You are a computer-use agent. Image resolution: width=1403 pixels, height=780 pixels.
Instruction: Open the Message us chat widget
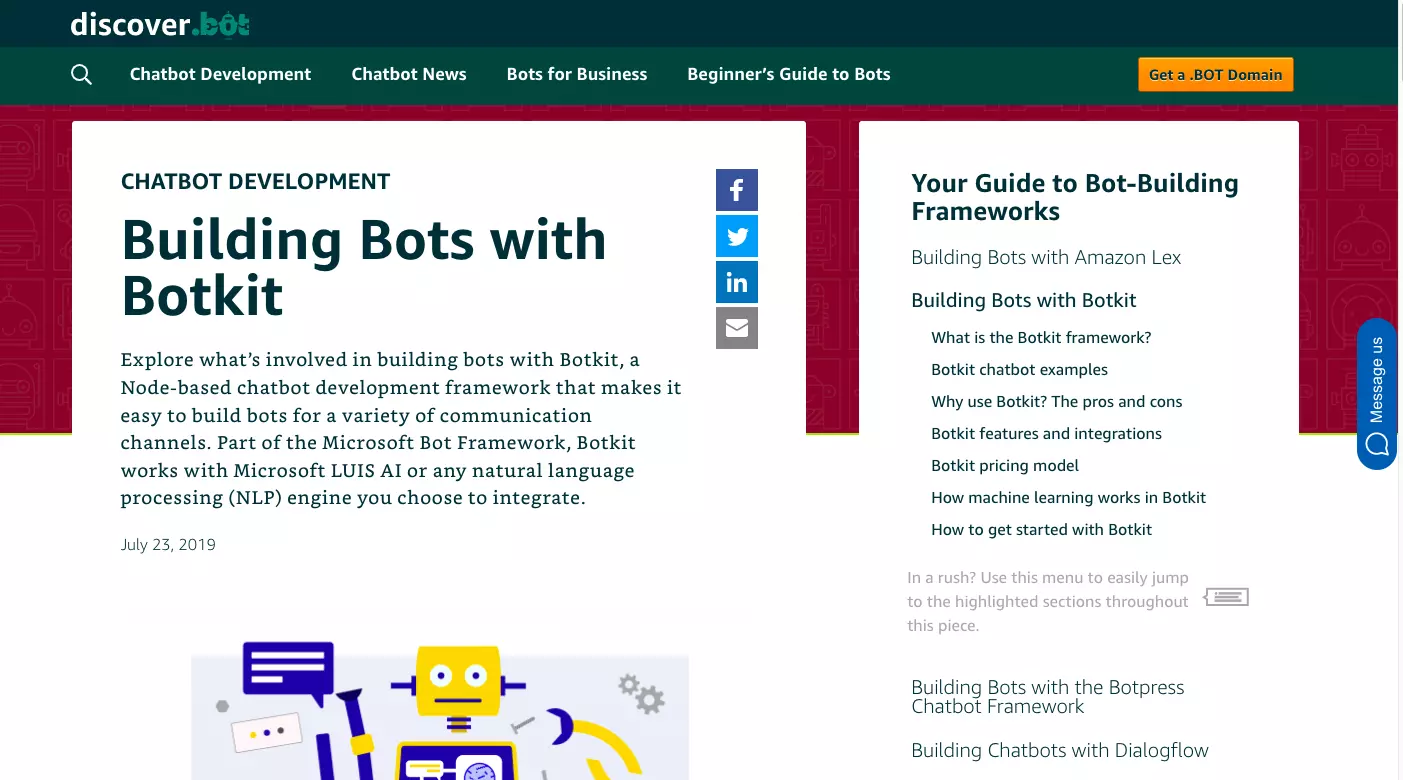(x=1377, y=394)
